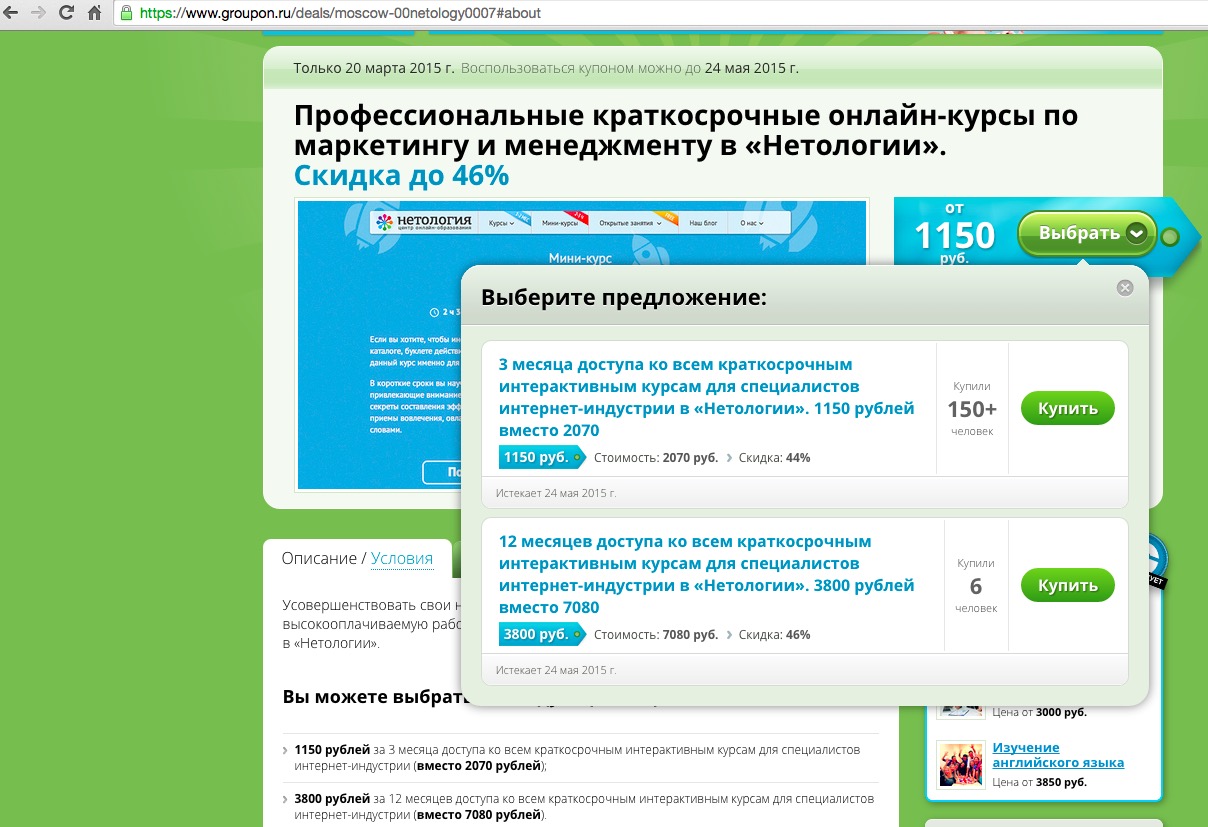Click the 'Скидка до 46%' headline
This screenshot has width=1208, height=827.
(401, 176)
